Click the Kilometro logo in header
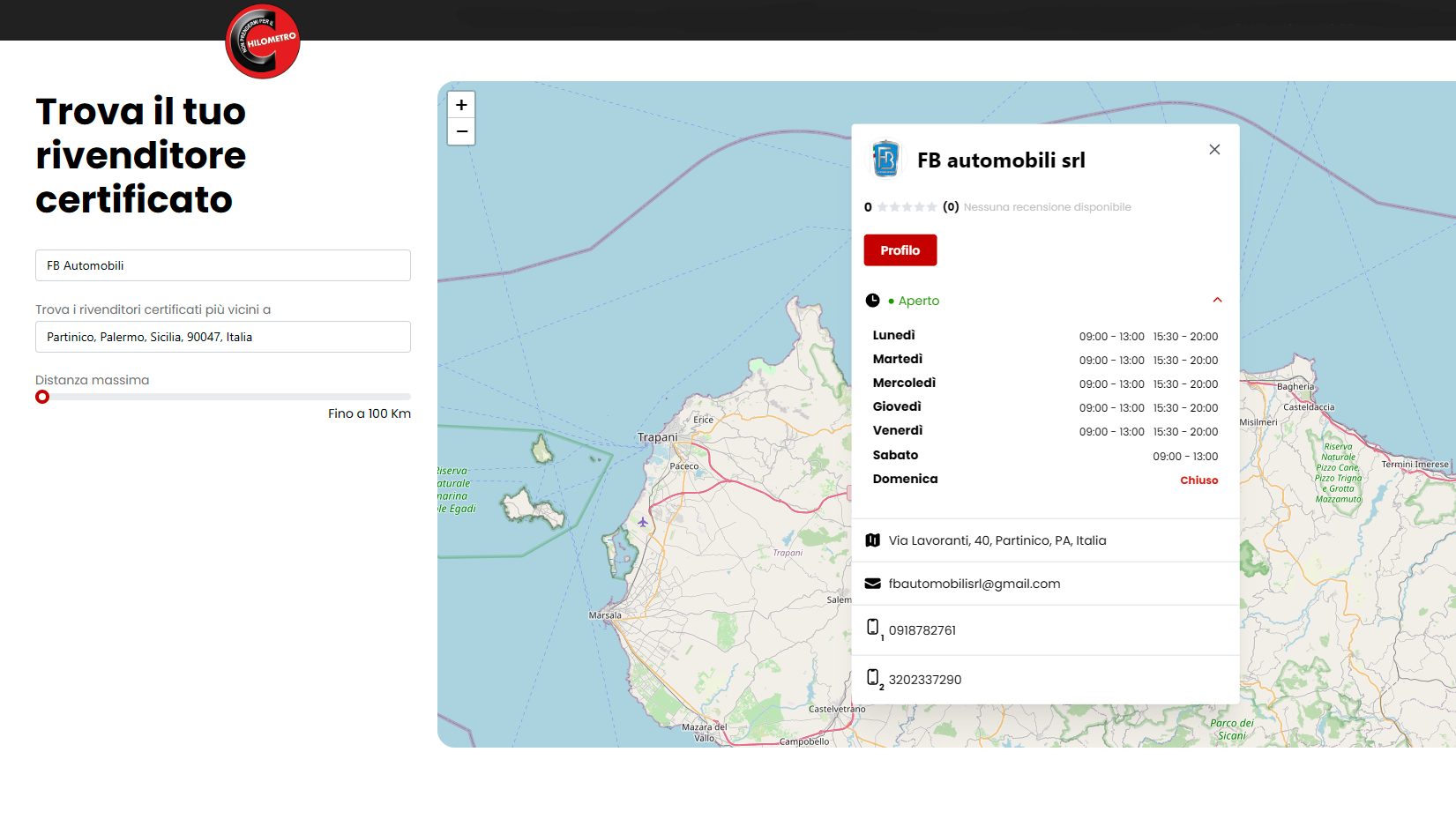1456x819 pixels. pyautogui.click(x=263, y=41)
